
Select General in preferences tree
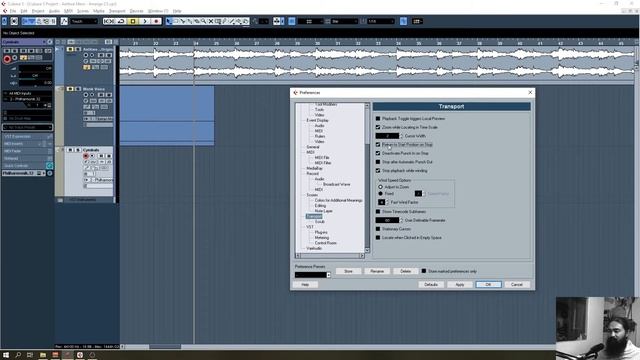click(313, 147)
